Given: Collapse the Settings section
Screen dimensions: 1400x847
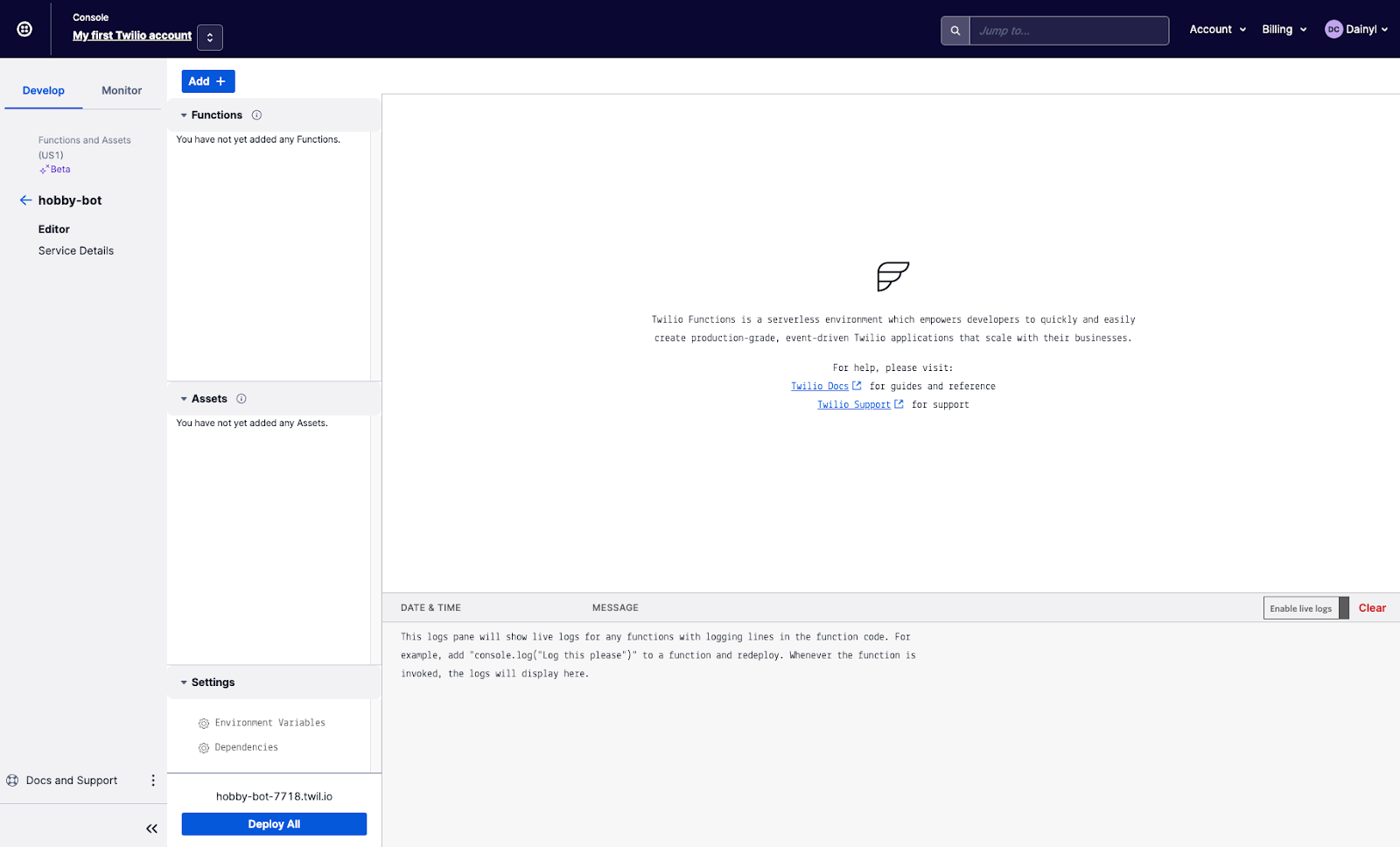Looking at the screenshot, I should click(184, 682).
